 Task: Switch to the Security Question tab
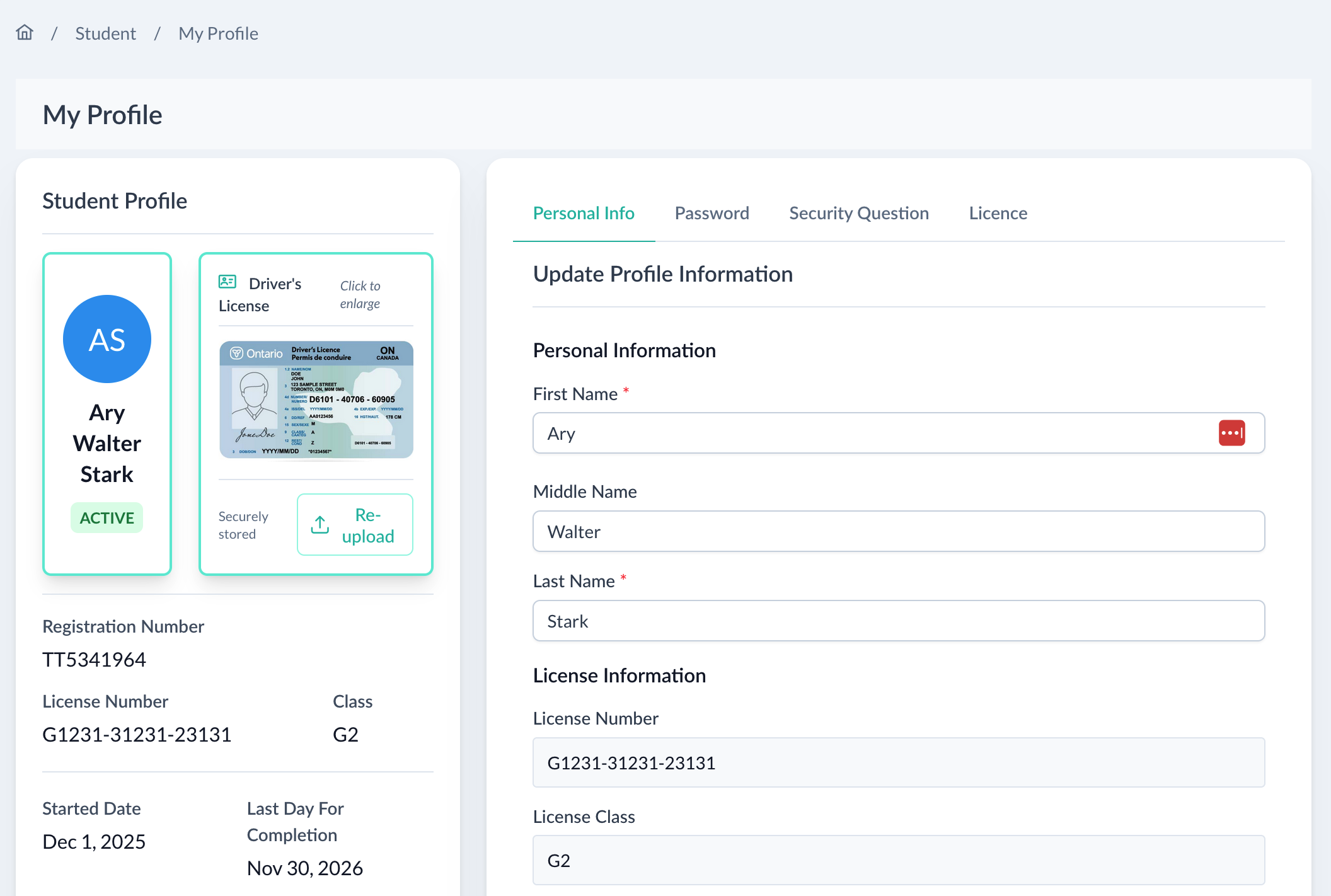click(x=858, y=213)
